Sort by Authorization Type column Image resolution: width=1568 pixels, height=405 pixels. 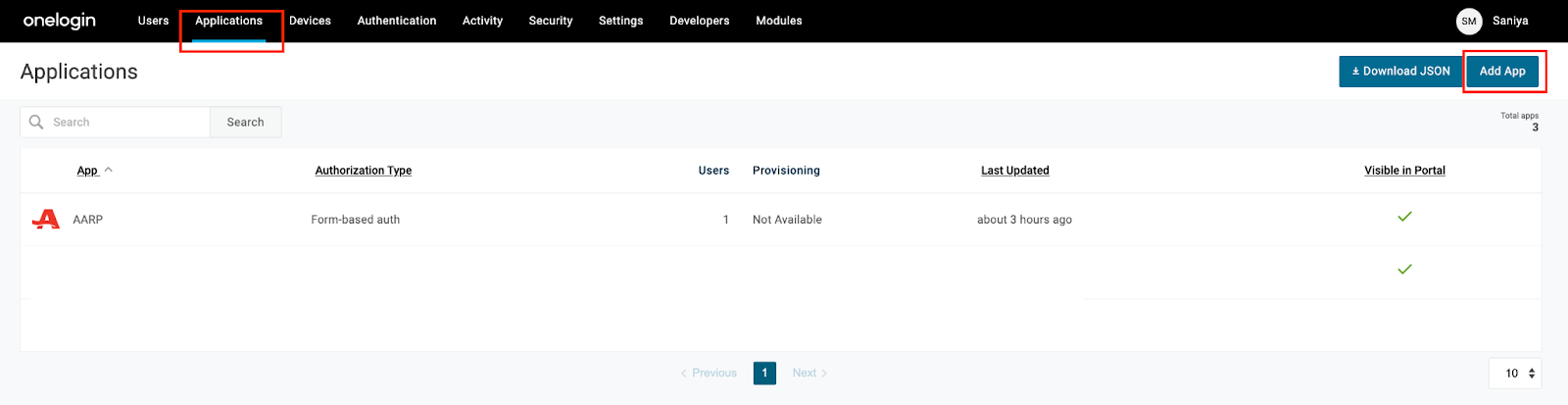[x=364, y=171]
